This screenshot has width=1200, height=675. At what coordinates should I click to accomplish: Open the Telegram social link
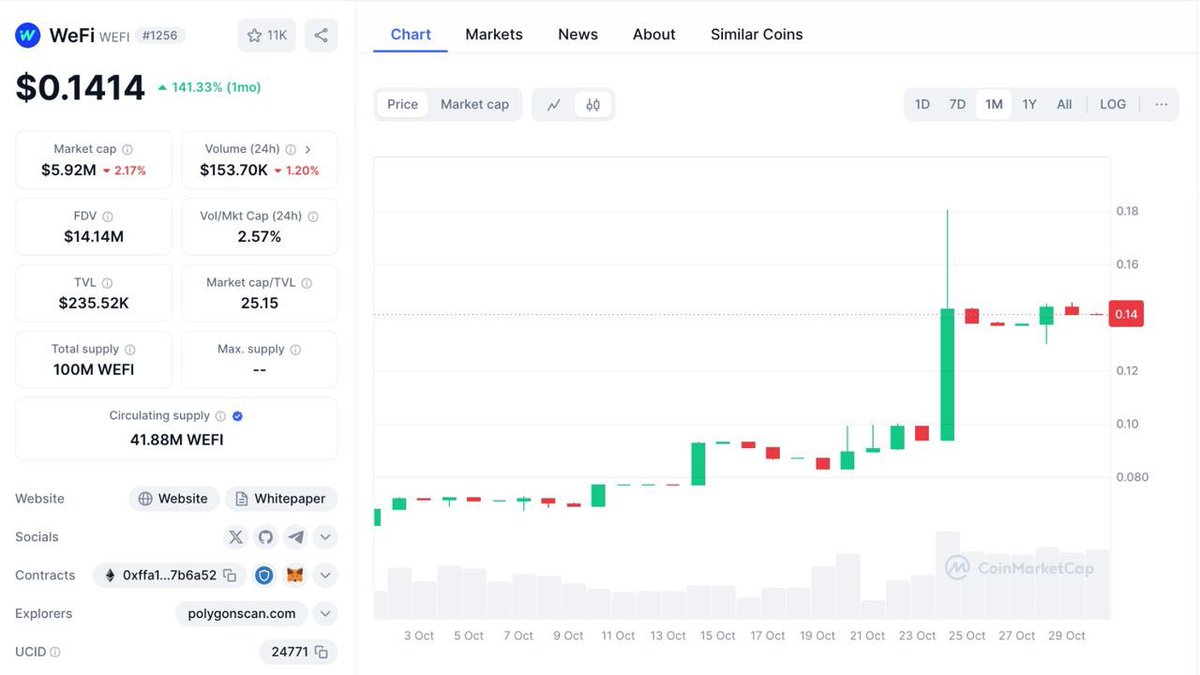coord(296,537)
